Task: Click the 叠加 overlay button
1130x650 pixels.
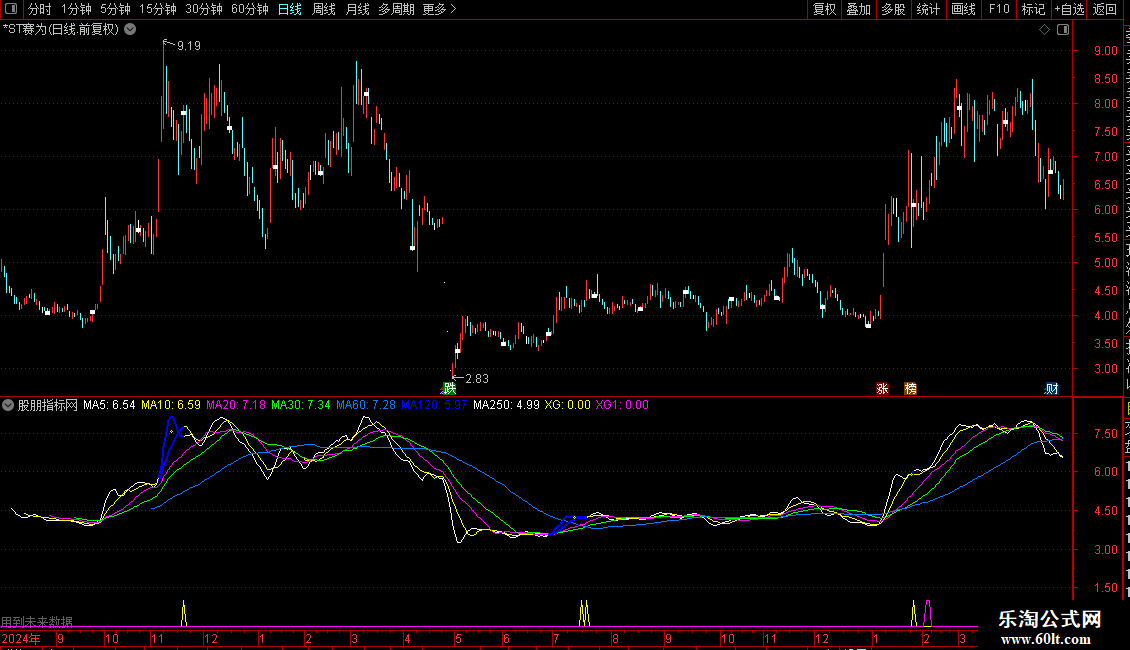Action: pyautogui.click(x=859, y=9)
